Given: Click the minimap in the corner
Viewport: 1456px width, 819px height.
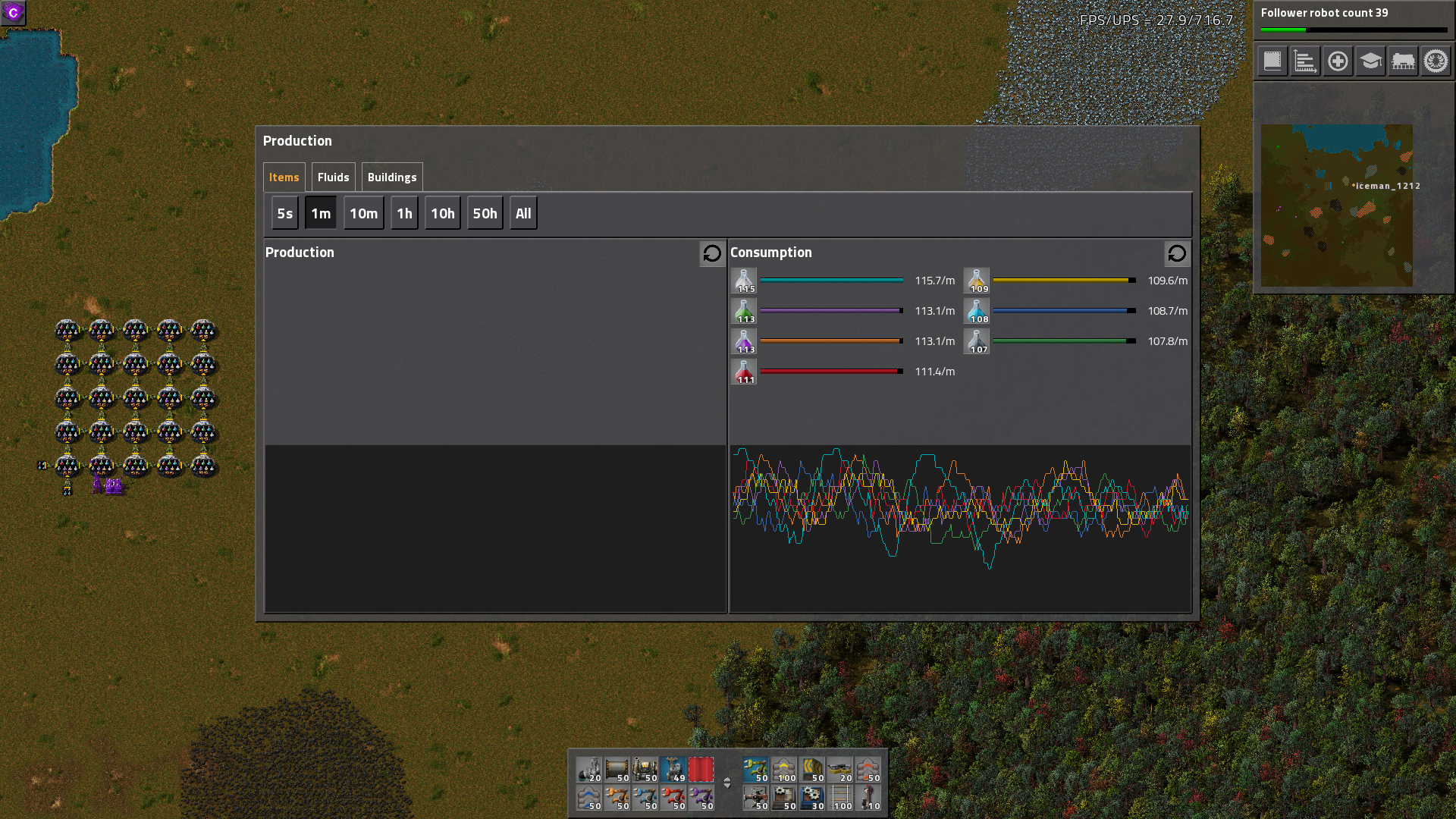Looking at the screenshot, I should [x=1337, y=206].
